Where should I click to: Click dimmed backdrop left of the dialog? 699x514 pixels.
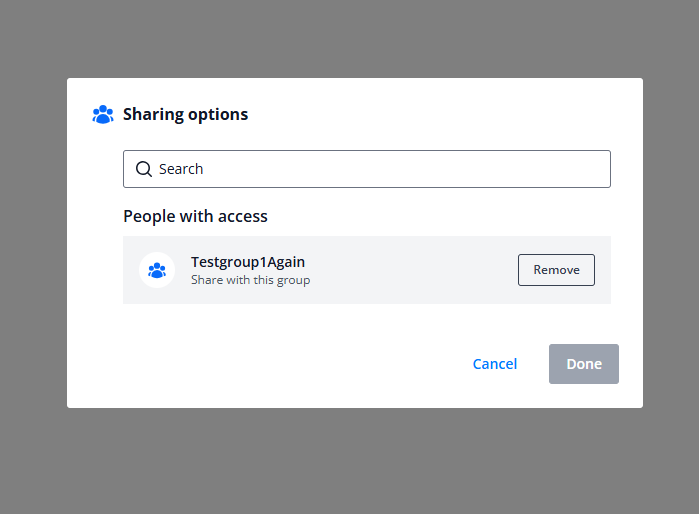(33, 243)
